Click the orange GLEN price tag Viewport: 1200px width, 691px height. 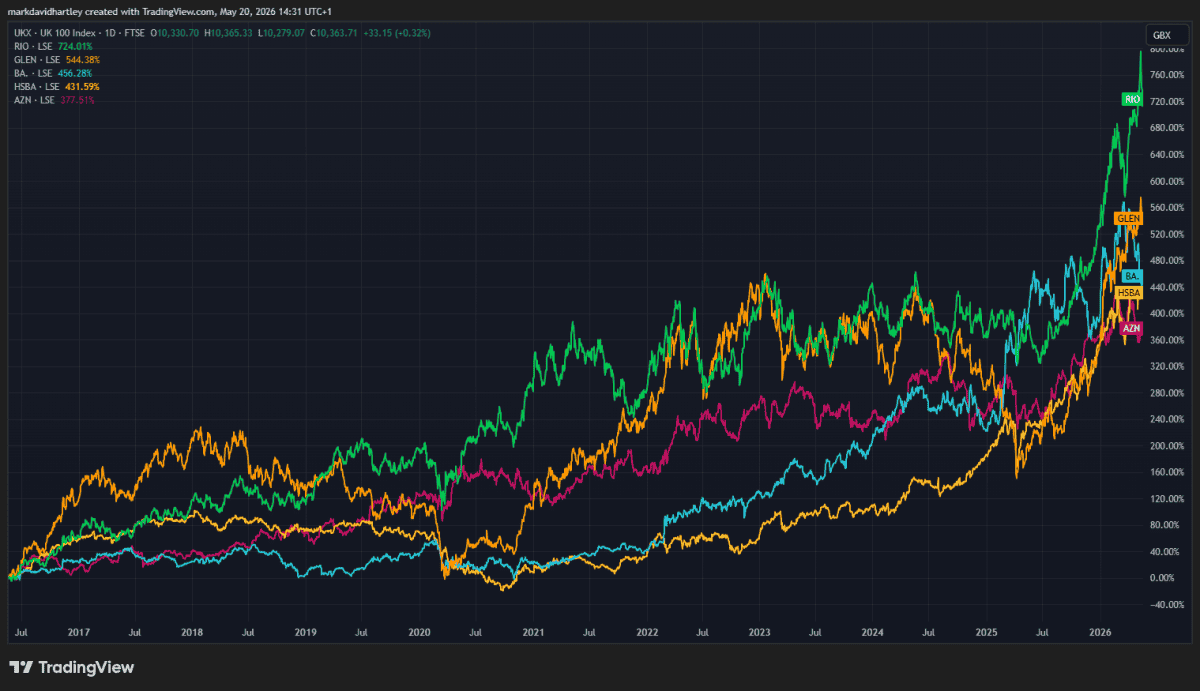[1128, 218]
